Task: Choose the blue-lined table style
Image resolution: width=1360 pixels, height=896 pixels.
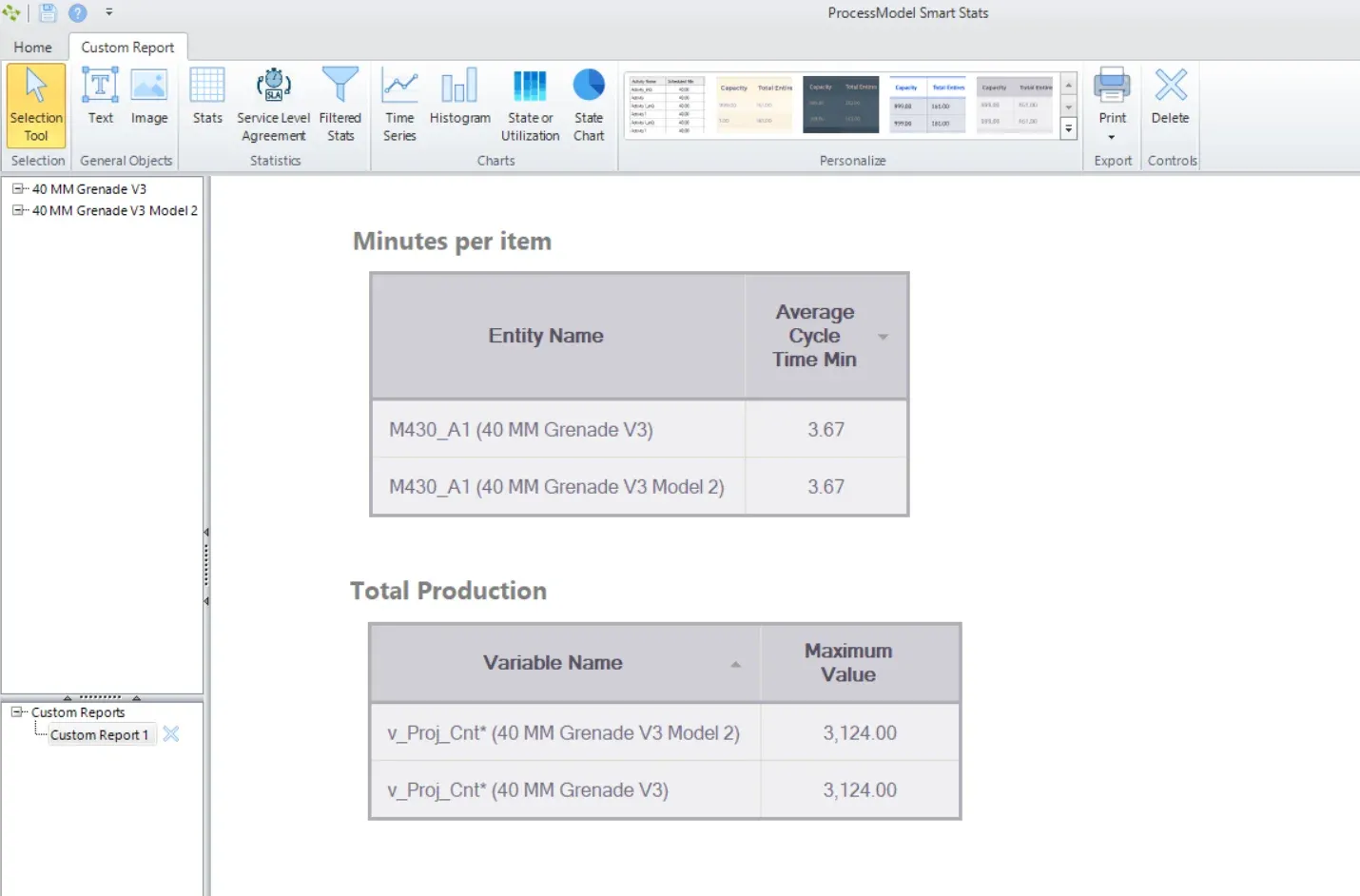Action: [x=927, y=105]
